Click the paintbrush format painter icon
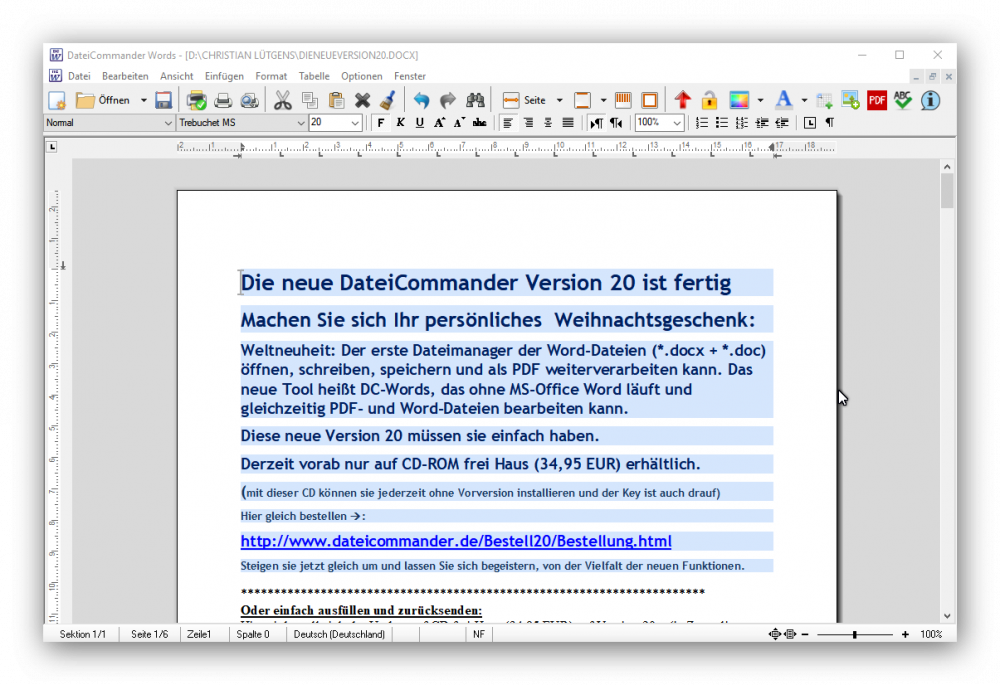1000x685 pixels. coord(387,100)
